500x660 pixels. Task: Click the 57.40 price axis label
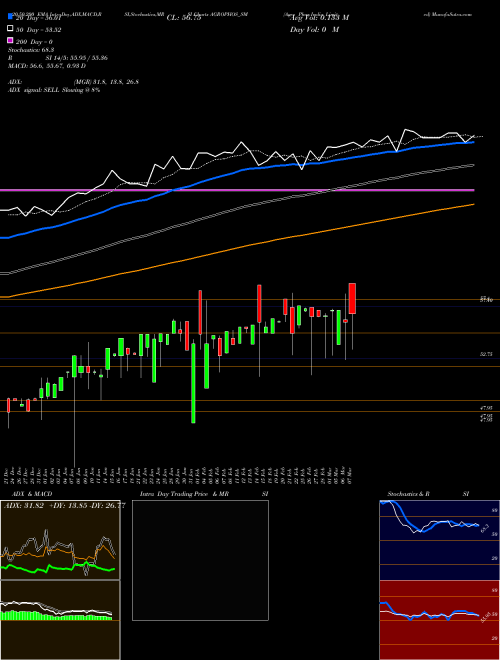[x=486, y=299]
